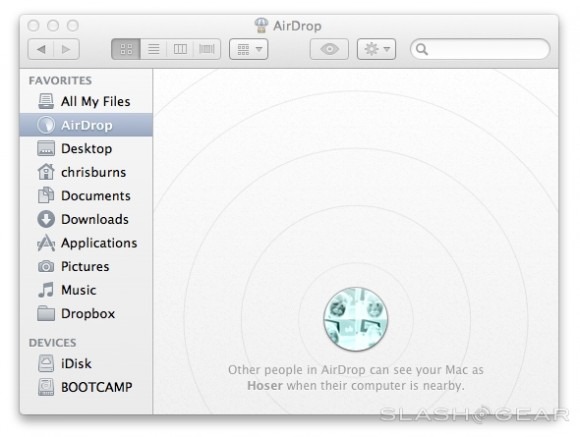Select the Desktop sidebar item
This screenshot has height=437, width=580.
click(86, 149)
